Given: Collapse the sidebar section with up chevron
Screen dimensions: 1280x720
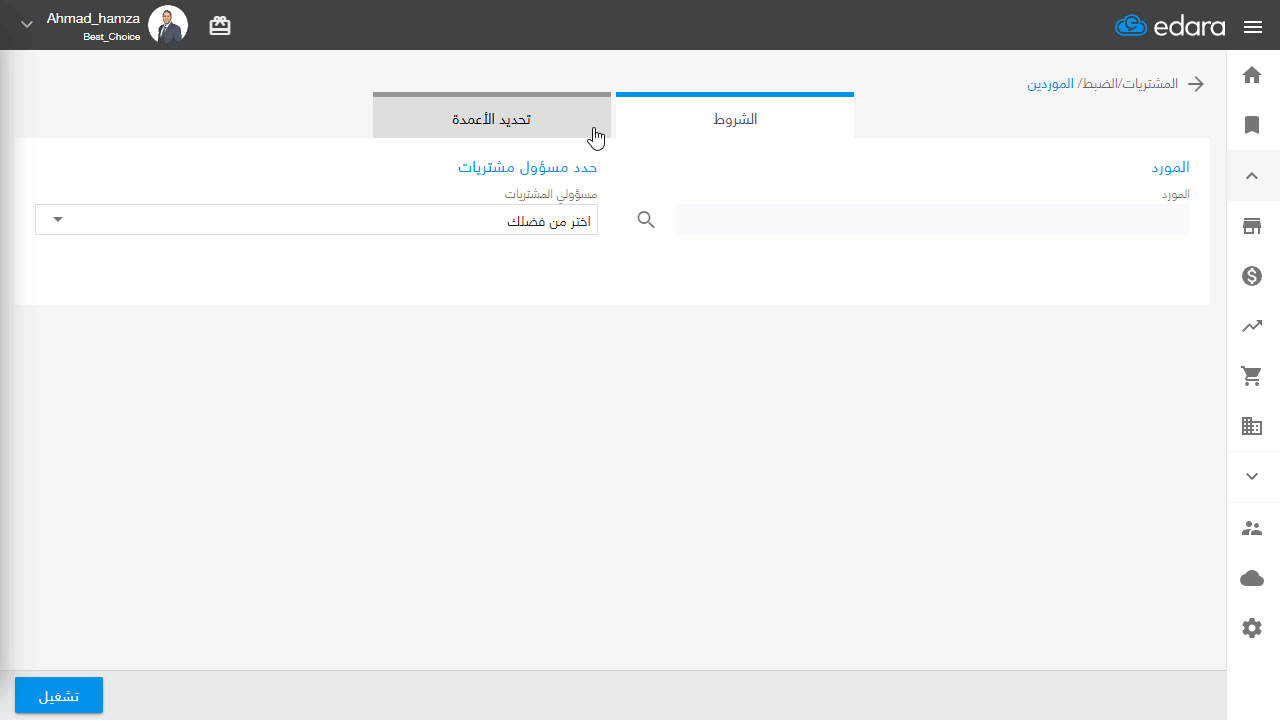Looking at the screenshot, I should pos(1252,176).
